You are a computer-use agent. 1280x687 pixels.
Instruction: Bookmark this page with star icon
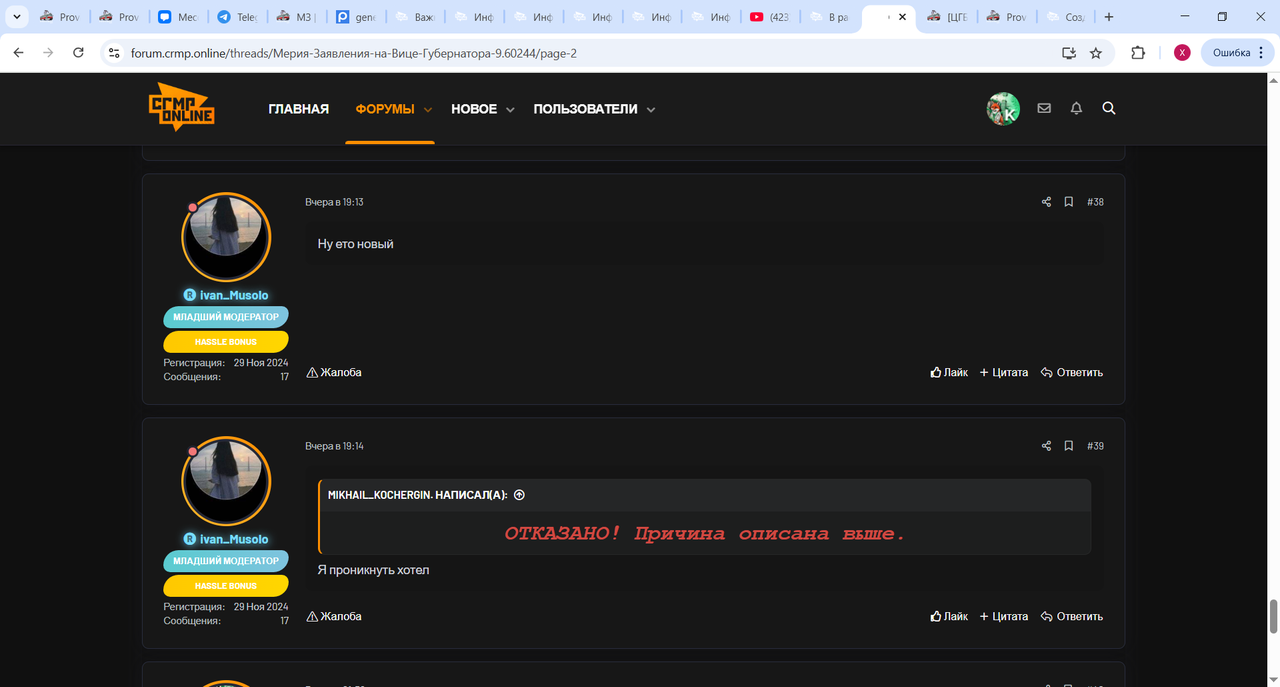coord(1096,53)
